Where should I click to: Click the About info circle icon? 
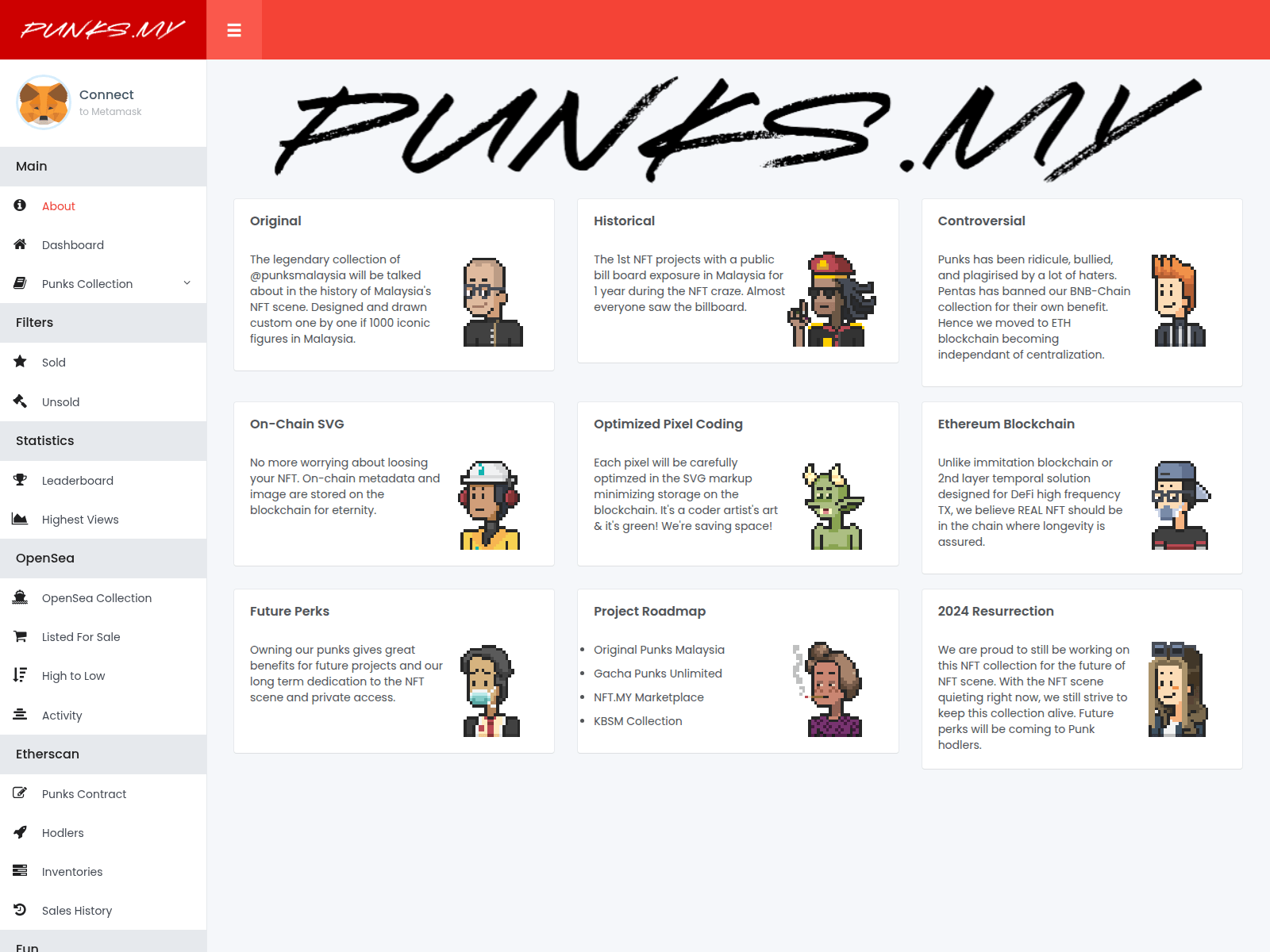(x=20, y=205)
